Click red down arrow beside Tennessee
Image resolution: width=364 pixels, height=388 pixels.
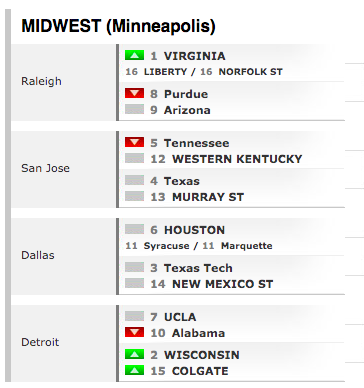tap(134, 142)
